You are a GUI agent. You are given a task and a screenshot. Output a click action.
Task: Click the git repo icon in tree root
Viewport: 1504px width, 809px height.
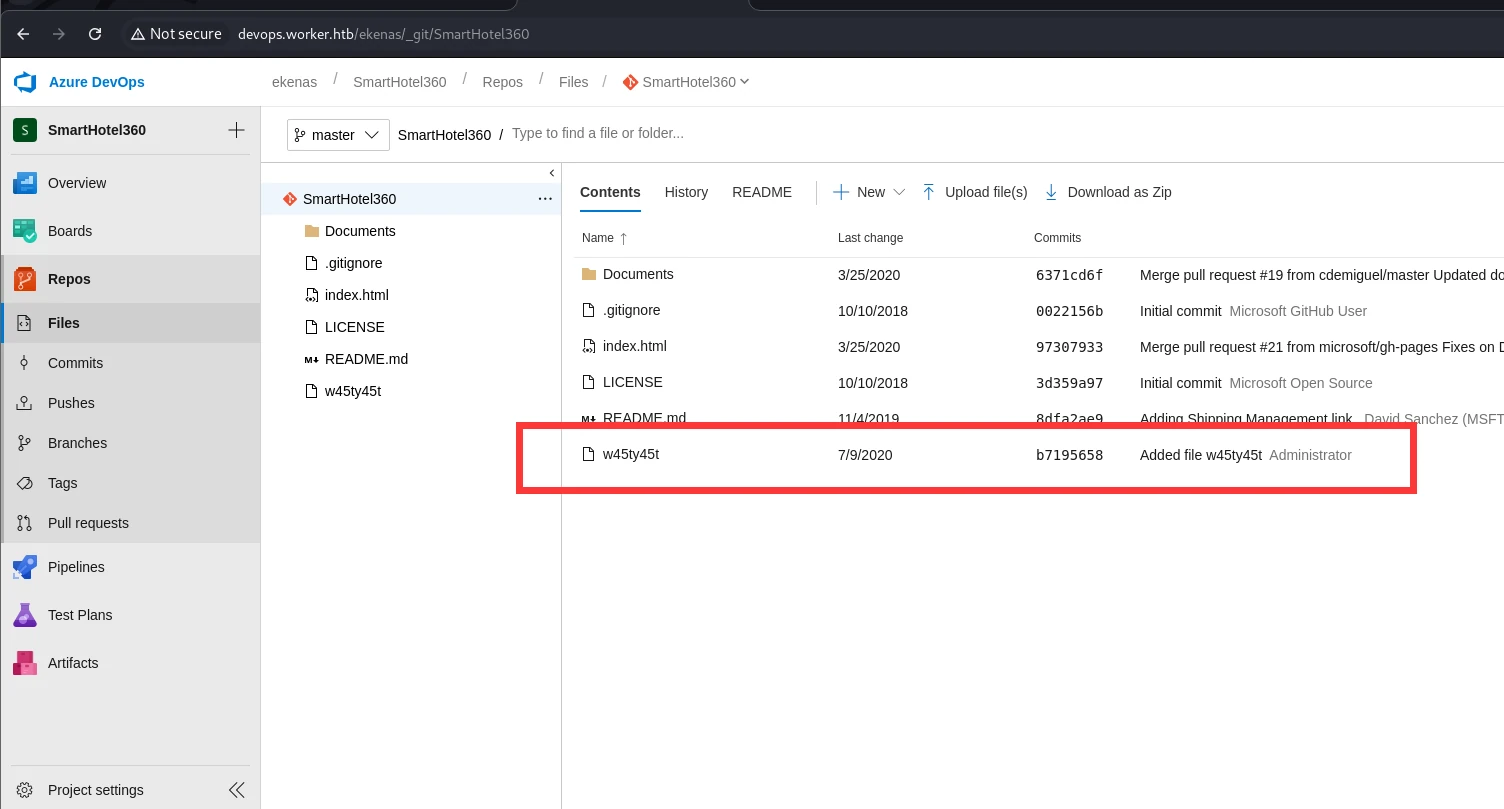click(x=290, y=199)
